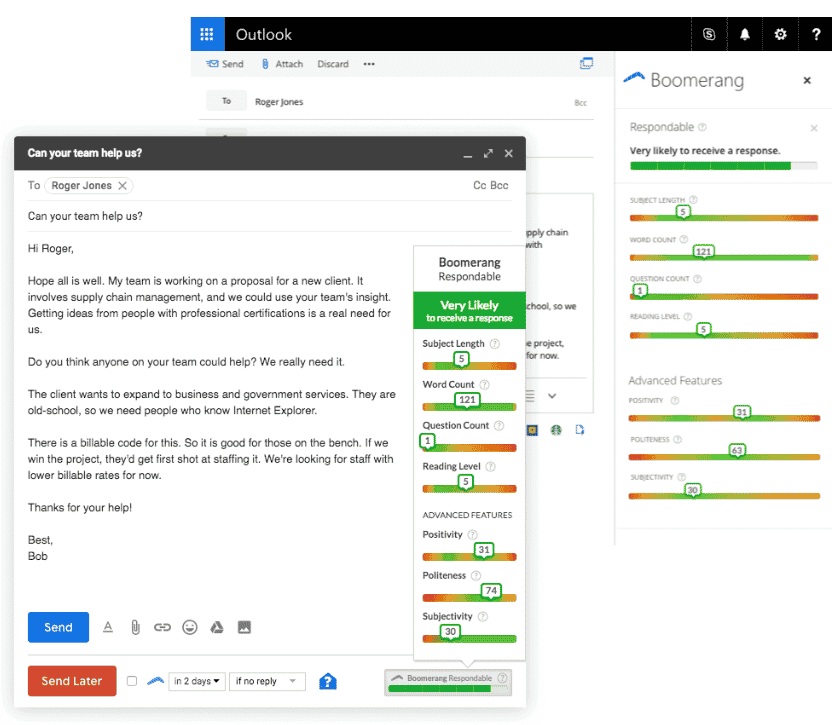Remove Roger Jones recipient chip
This screenshot has height=725, width=837.
[x=122, y=186]
